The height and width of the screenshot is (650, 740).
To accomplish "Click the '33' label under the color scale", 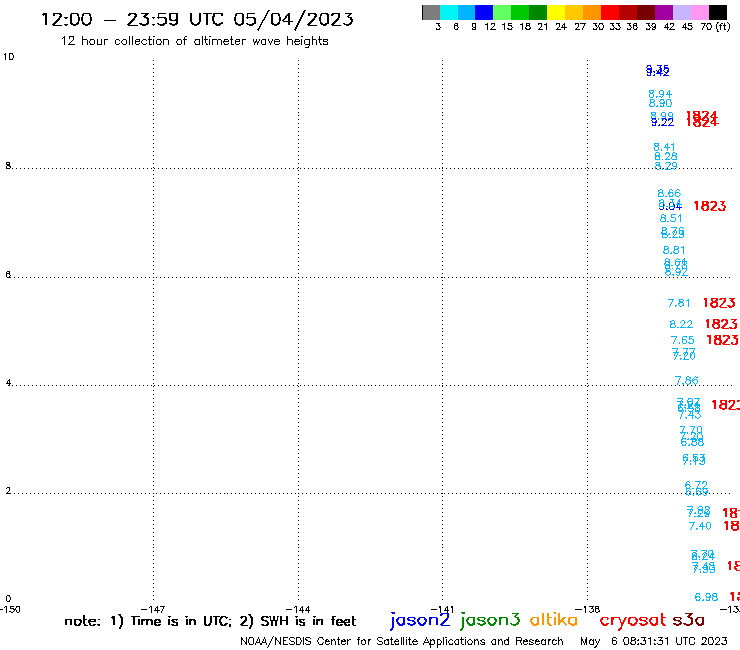I will point(615,26).
